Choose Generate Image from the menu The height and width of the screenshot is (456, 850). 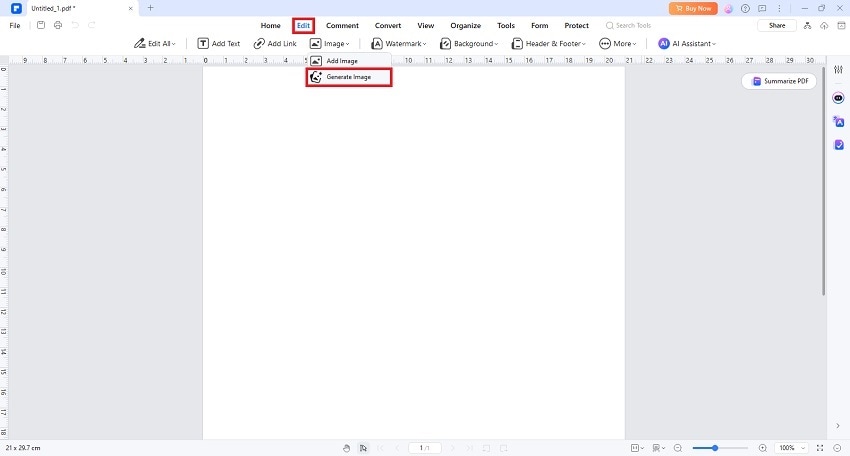[x=349, y=77]
